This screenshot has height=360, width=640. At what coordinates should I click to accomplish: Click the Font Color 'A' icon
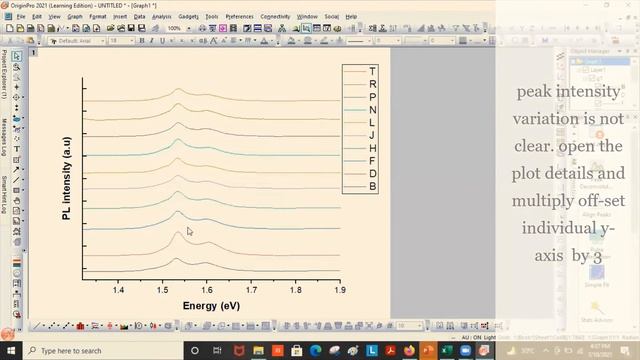[264, 41]
